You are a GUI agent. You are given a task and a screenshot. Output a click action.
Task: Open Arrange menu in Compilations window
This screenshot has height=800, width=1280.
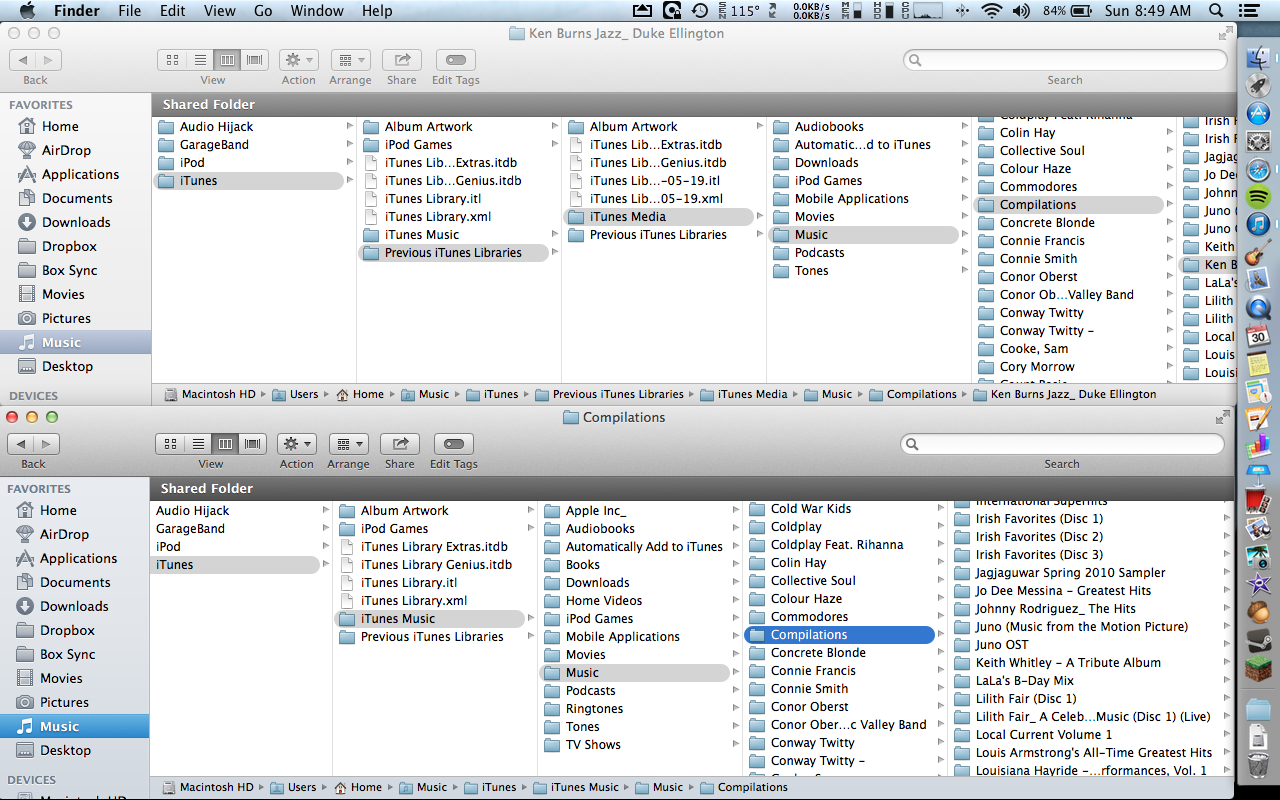point(348,444)
